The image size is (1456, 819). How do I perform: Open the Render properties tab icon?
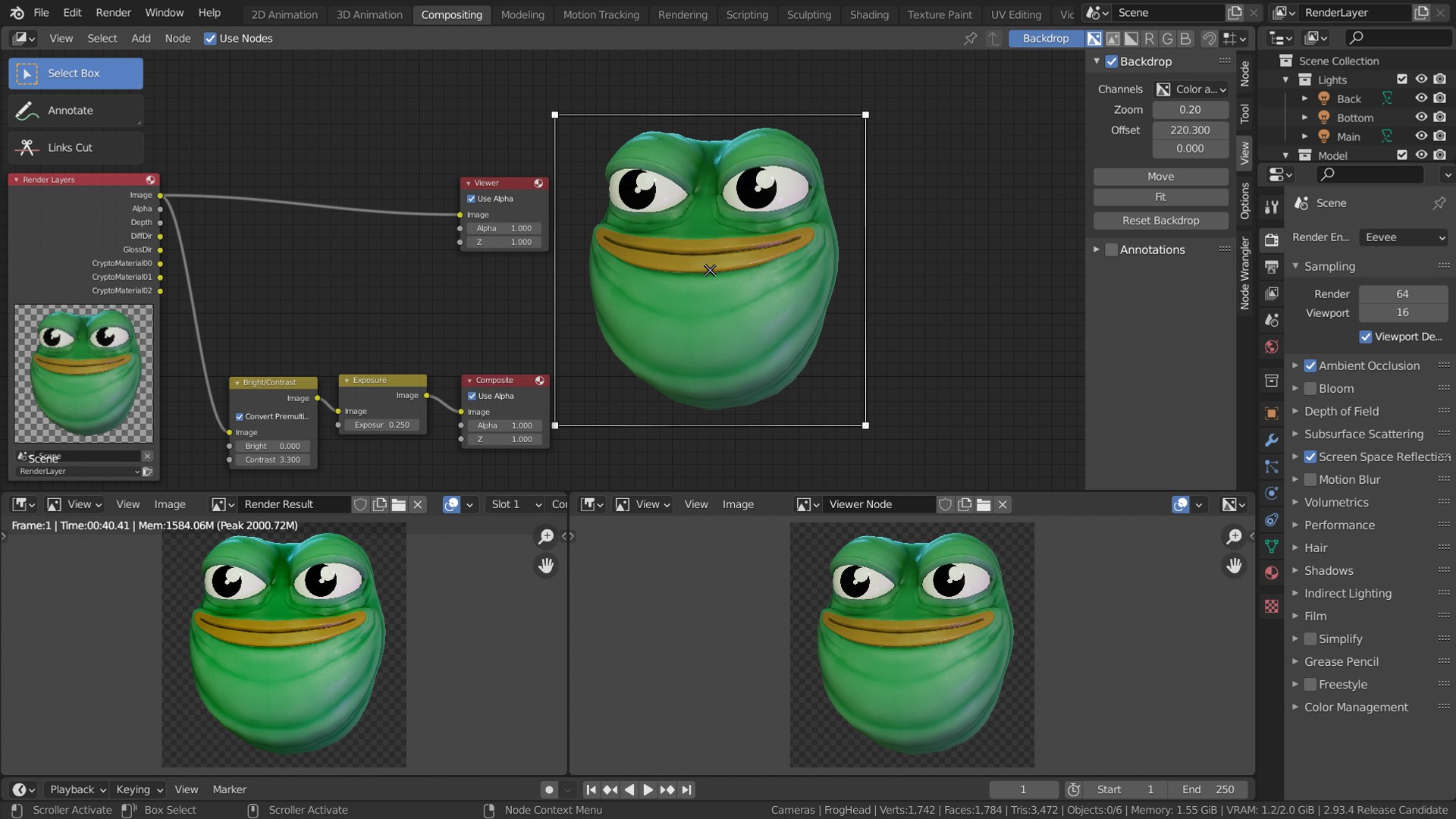click(x=1272, y=240)
